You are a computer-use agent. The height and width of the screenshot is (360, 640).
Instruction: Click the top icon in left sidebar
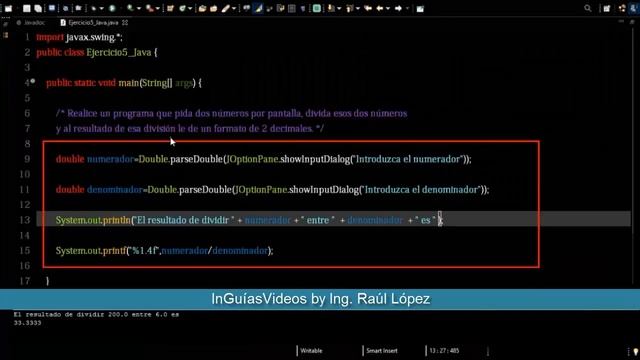pyautogui.click(x=5, y=24)
